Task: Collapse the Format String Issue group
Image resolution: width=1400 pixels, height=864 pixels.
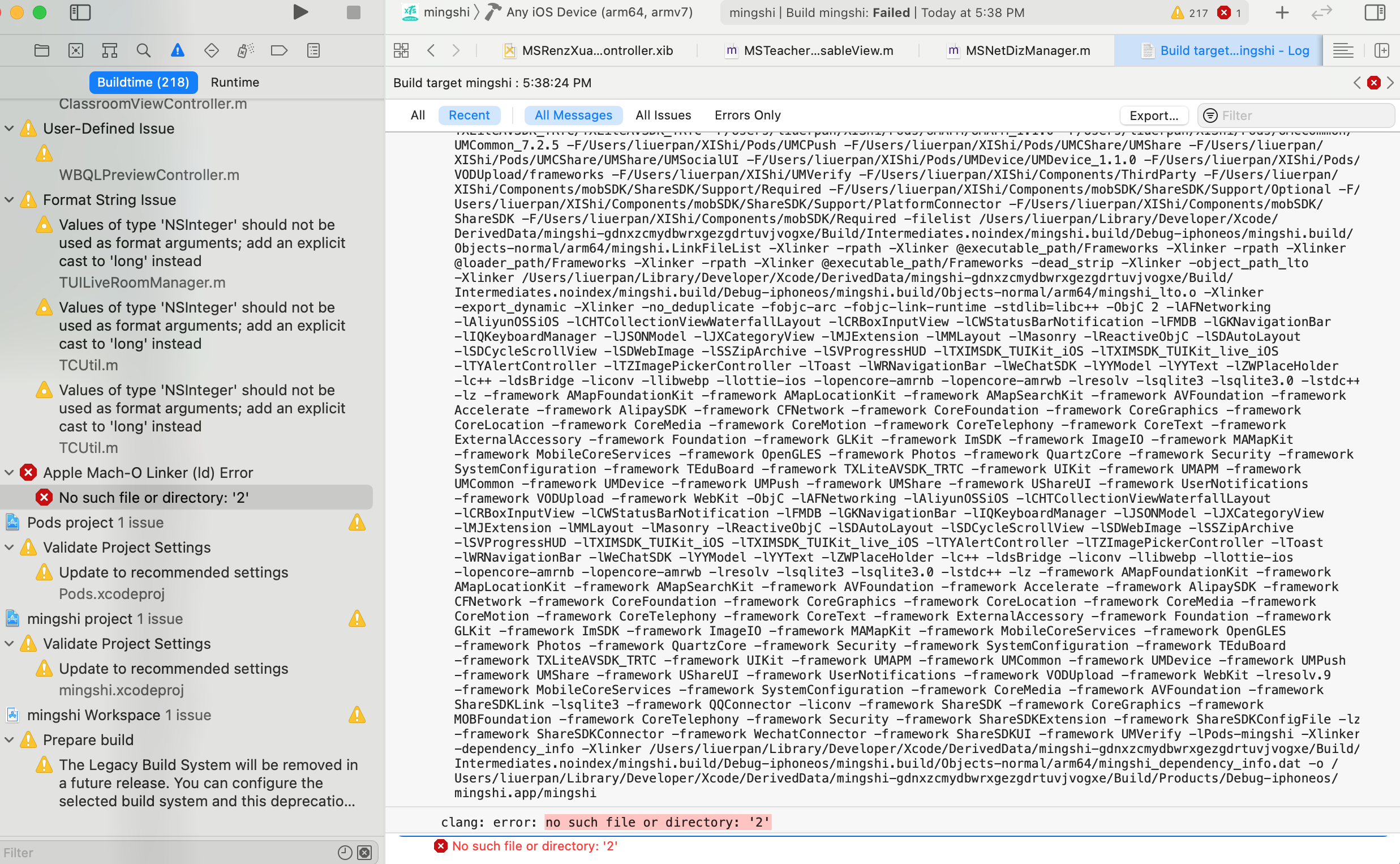Action: [9, 199]
